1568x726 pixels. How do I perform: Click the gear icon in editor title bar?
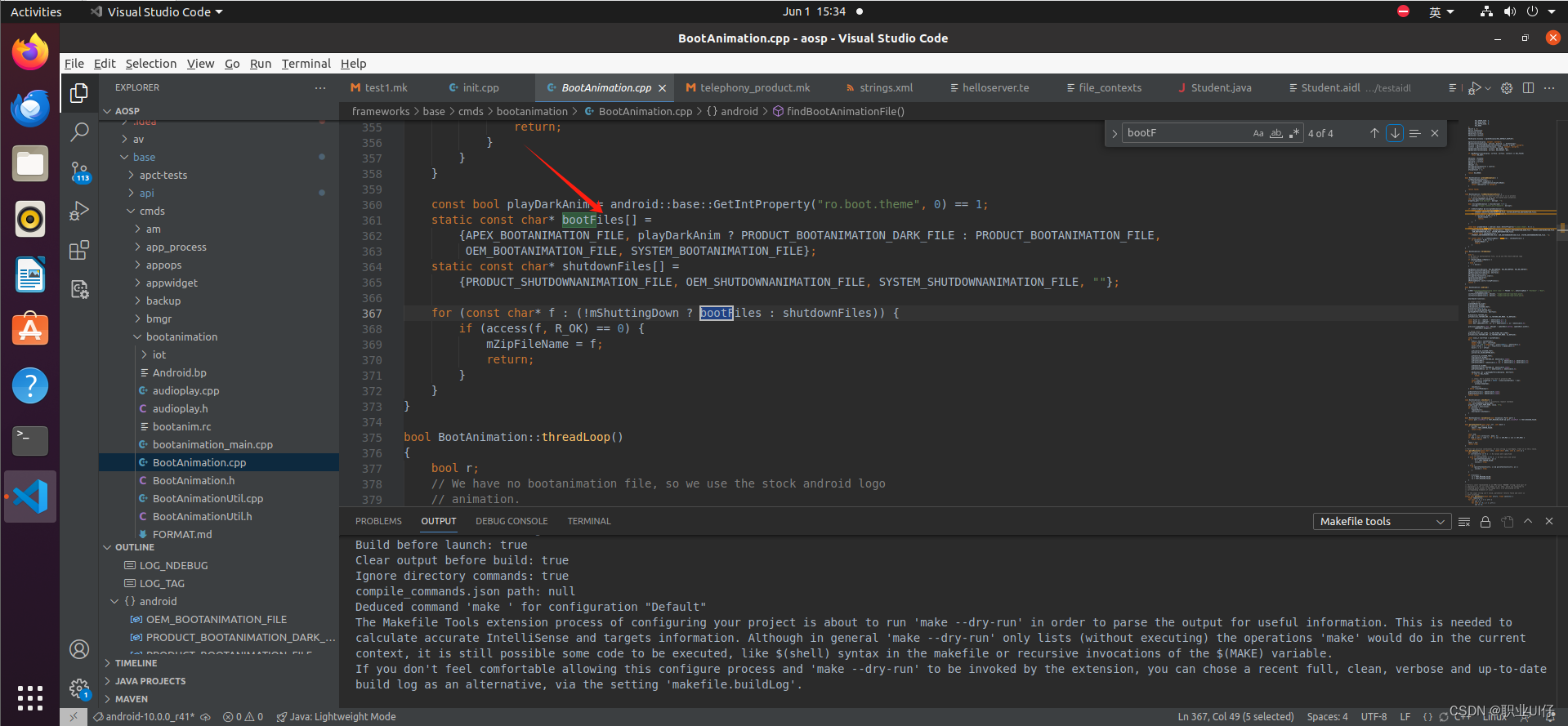(x=1507, y=88)
